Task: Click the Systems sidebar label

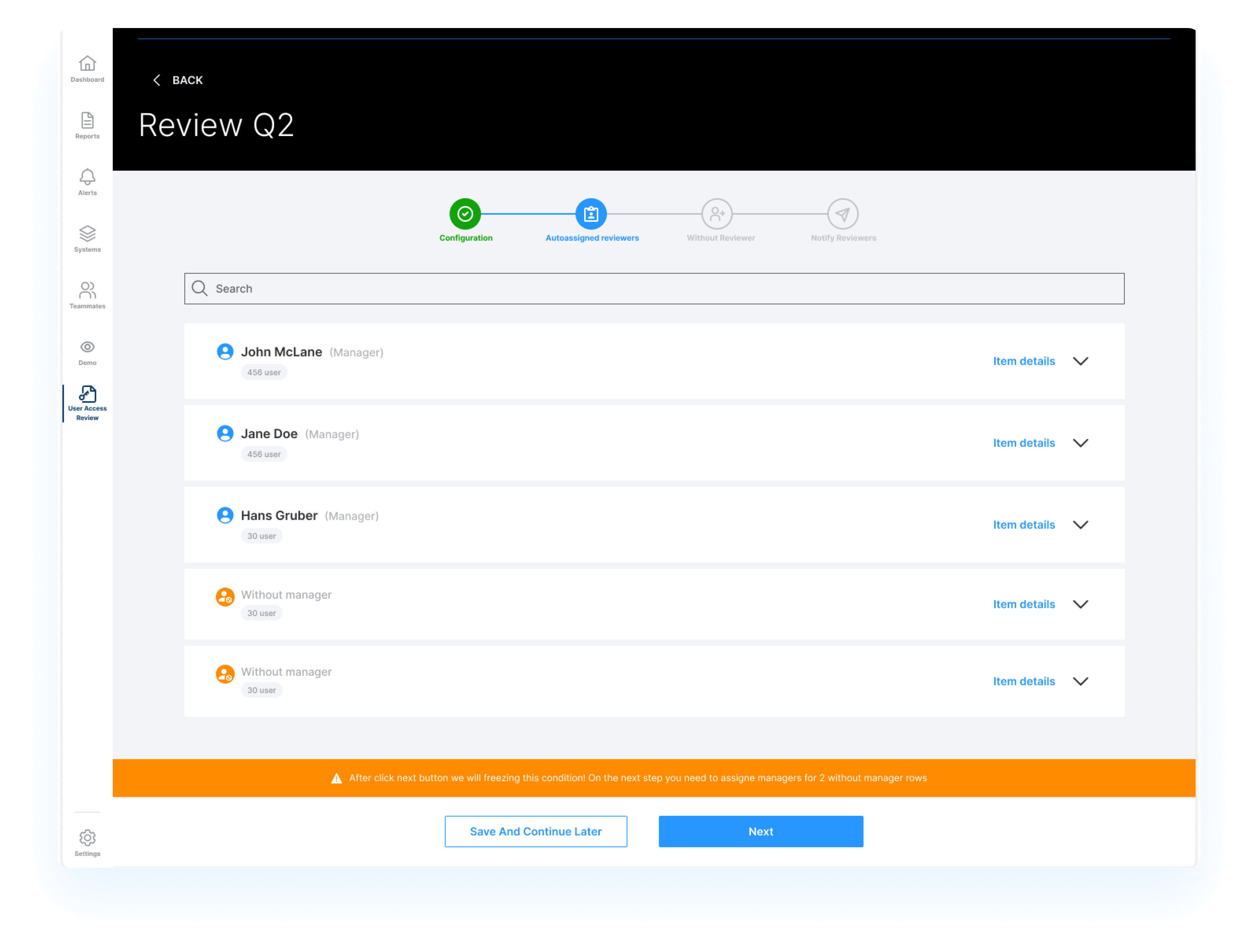Action: tap(87, 250)
